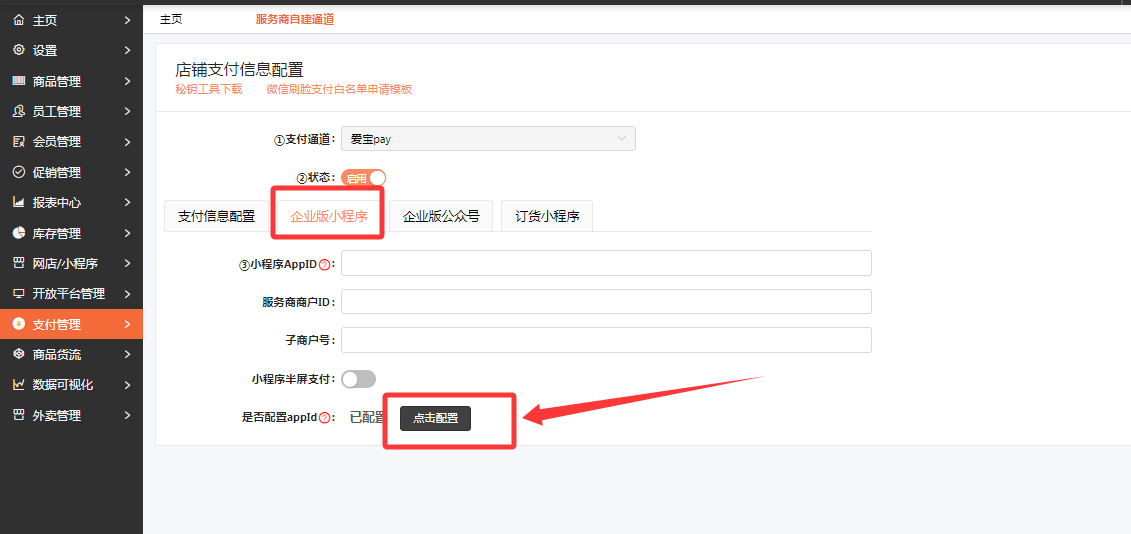Image resolution: width=1131 pixels, height=534 pixels.
Task: Click the help icon beside 小程序AppID label
Action: [x=324, y=265]
